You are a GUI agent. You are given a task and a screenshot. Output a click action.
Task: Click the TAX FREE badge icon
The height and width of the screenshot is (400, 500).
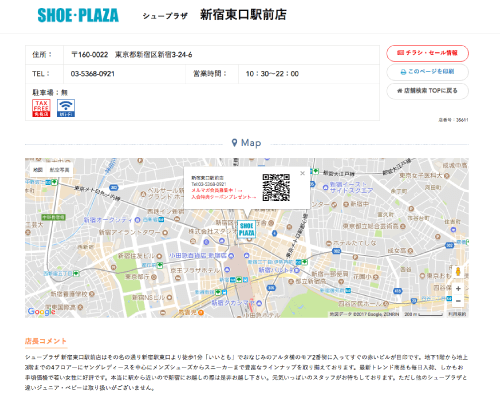pos(41,108)
